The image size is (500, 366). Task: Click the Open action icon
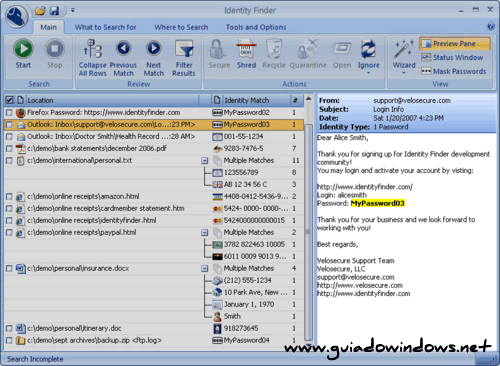click(342, 49)
